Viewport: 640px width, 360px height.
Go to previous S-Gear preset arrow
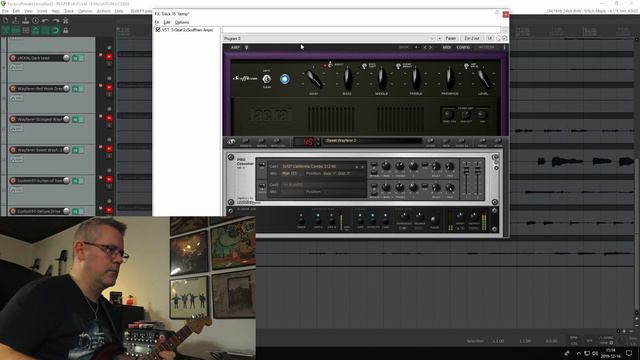coord(425,47)
